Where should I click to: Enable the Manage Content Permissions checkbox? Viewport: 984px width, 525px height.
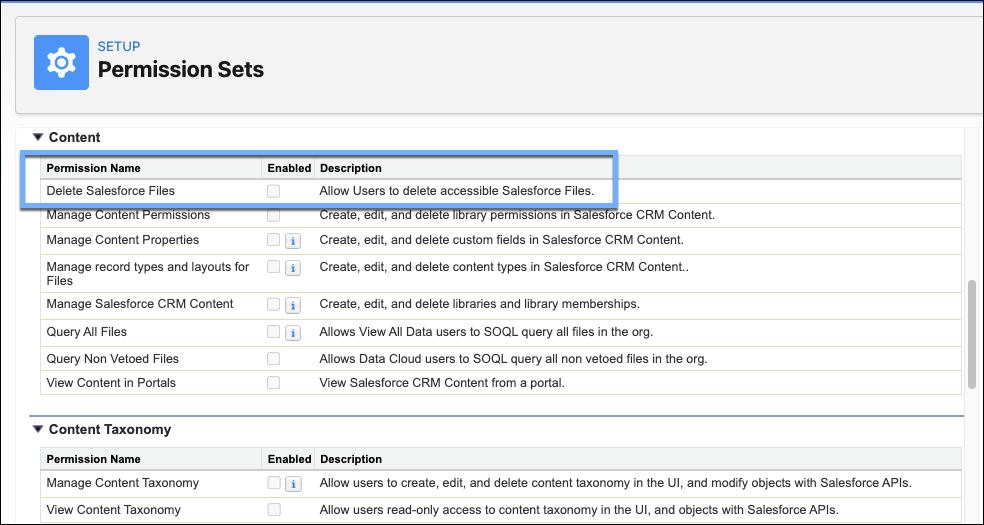click(x=273, y=215)
